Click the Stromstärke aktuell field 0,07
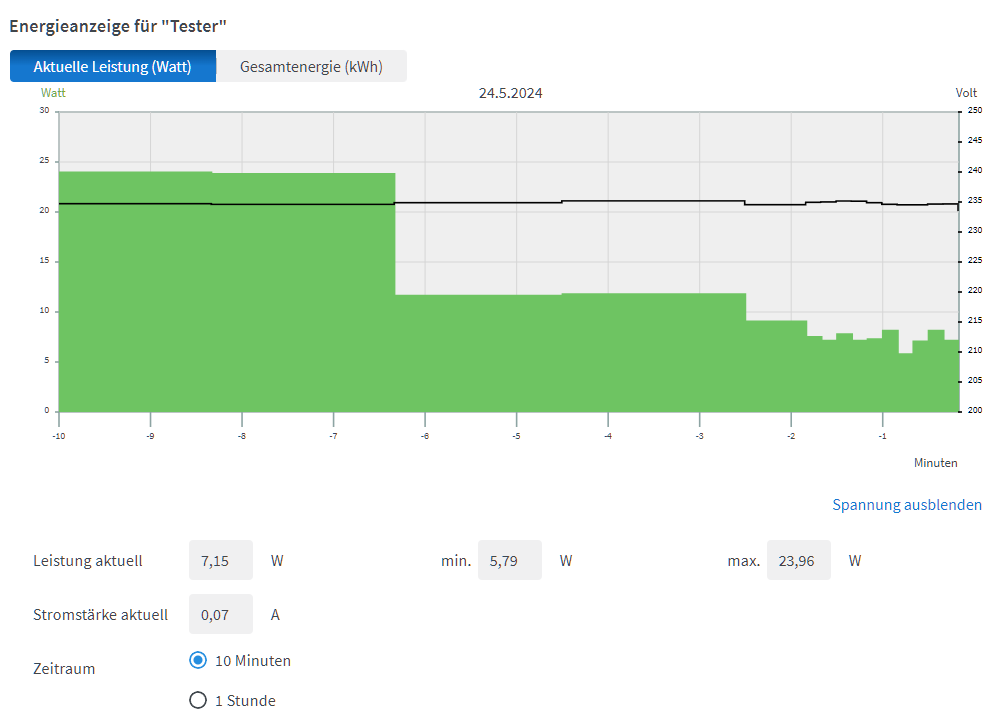Screen dimensions: 997x727 tap(221, 614)
